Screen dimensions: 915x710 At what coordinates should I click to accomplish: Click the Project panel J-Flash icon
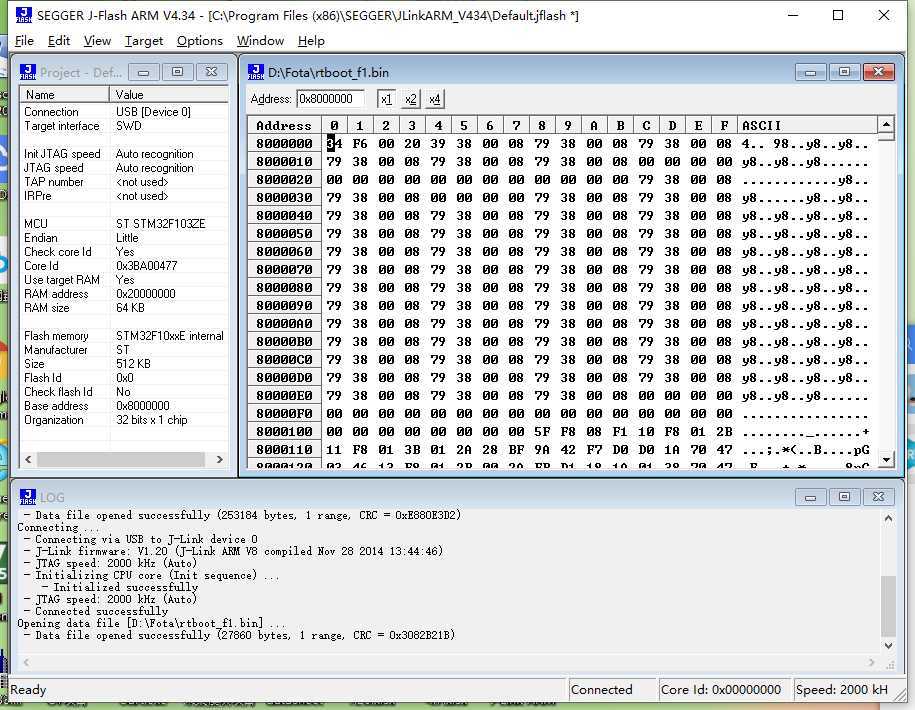tap(27, 72)
